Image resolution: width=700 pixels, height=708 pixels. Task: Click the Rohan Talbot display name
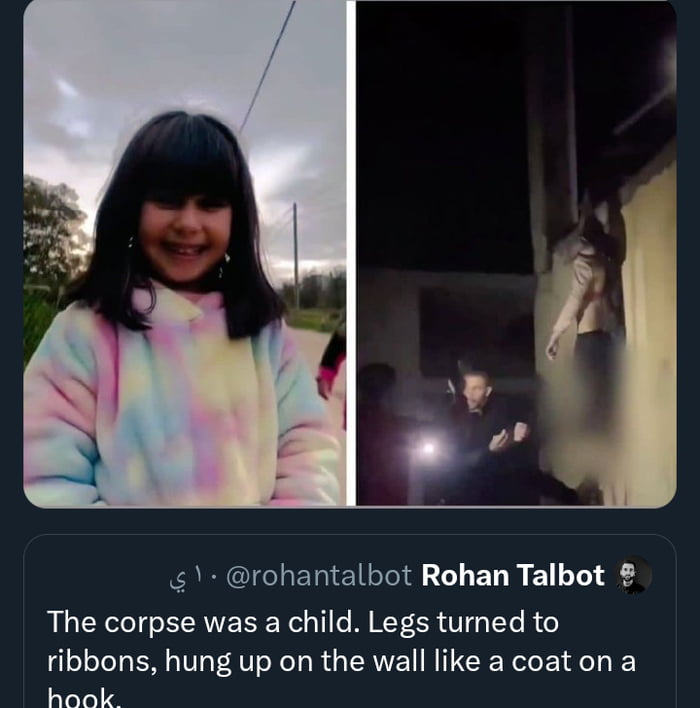point(513,575)
